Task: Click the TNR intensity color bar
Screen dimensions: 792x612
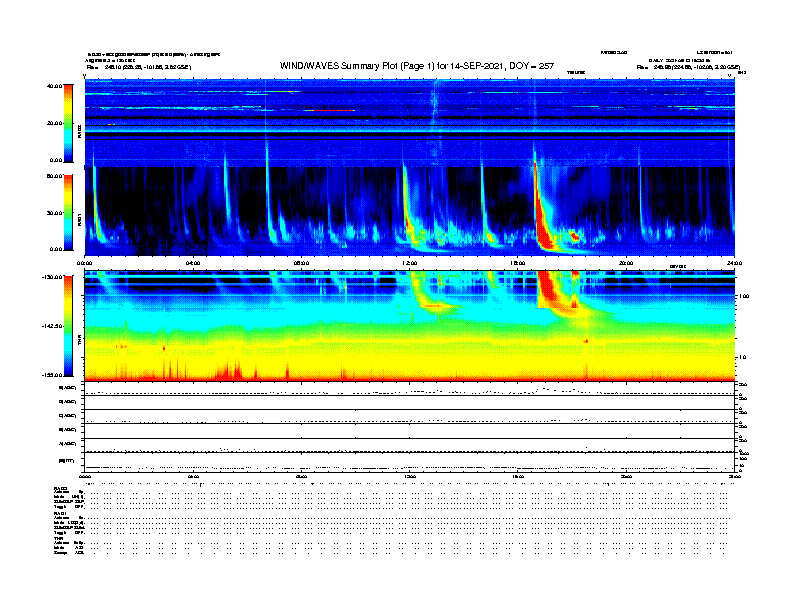Action: click(x=68, y=326)
